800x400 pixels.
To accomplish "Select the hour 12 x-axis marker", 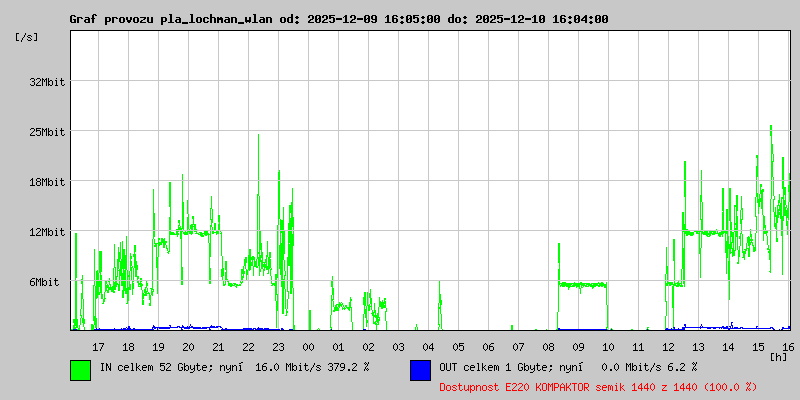I will [x=668, y=347].
